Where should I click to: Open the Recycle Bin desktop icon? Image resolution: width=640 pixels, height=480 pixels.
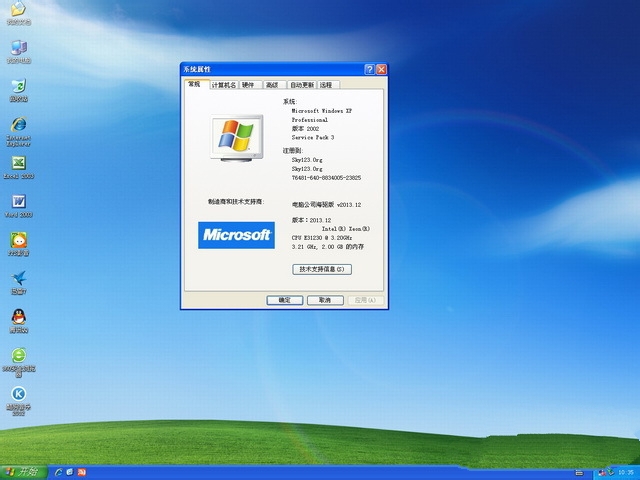tap(18, 87)
